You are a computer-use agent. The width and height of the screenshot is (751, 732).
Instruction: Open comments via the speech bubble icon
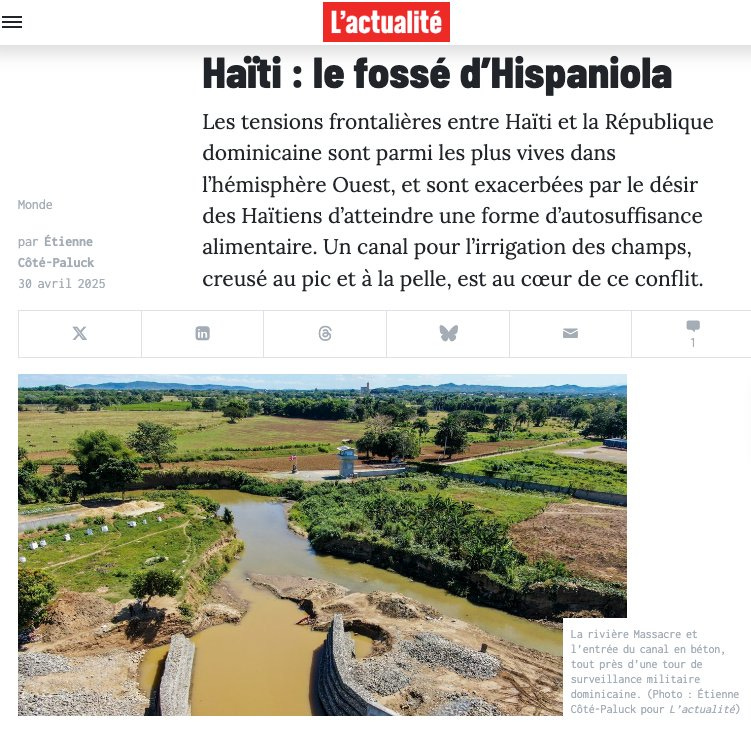click(x=693, y=326)
